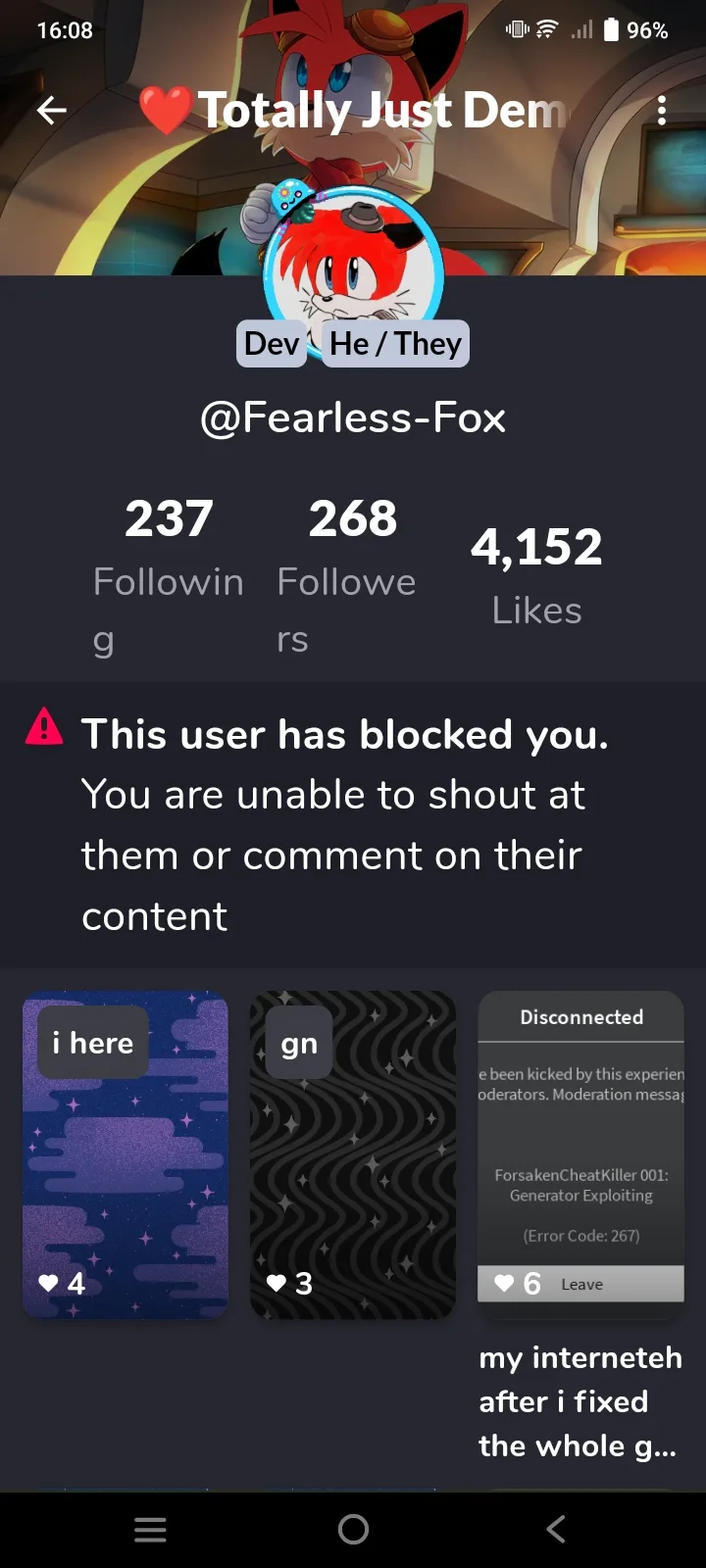Like the "gn" post heart
Screen dimensions: 706x1568
(277, 1283)
